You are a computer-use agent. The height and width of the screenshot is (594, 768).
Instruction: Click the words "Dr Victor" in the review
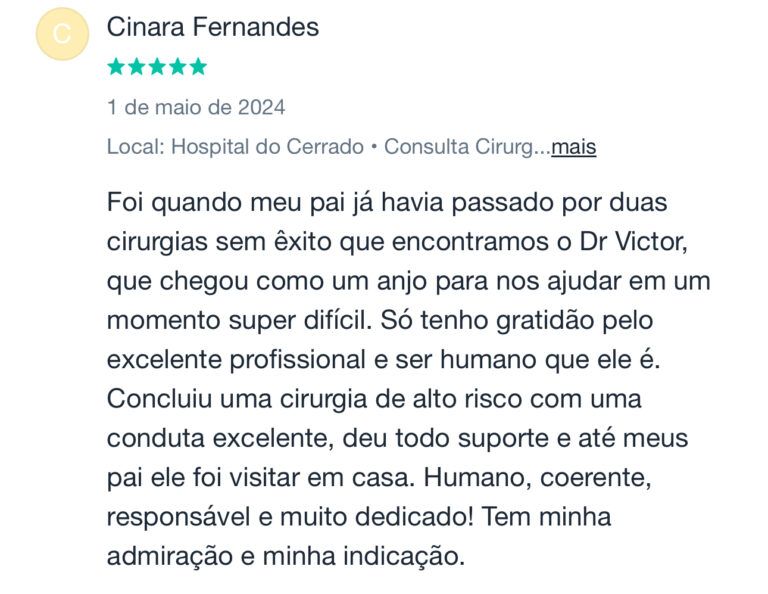point(634,241)
